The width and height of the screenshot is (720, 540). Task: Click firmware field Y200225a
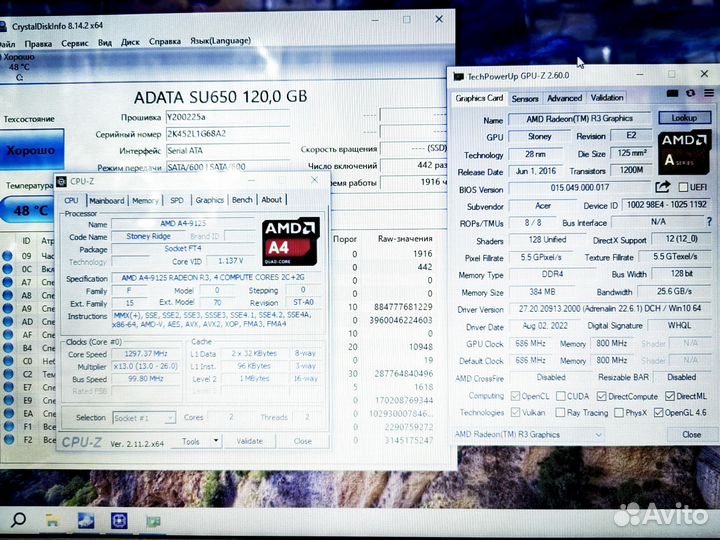point(228,117)
